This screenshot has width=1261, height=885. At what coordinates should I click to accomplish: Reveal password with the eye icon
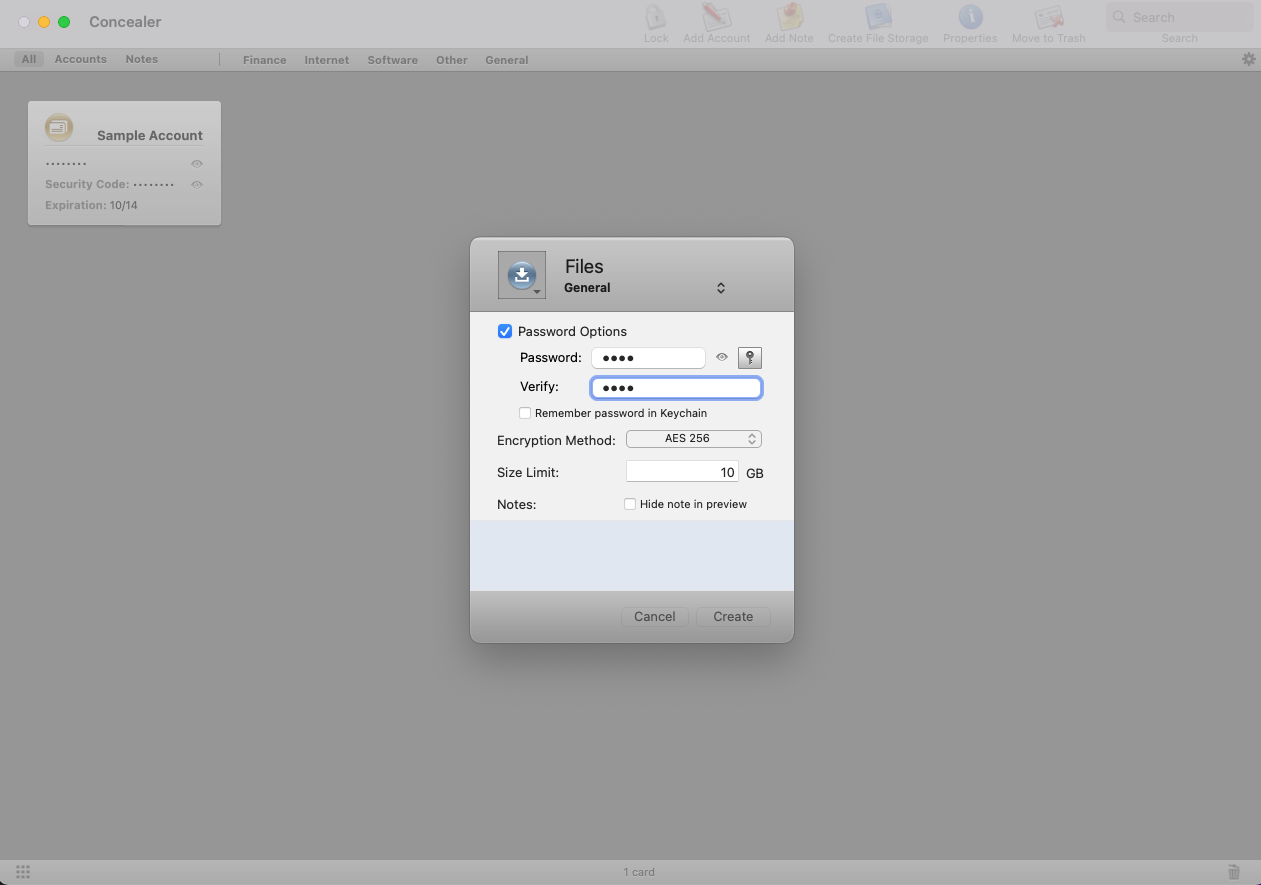click(x=722, y=357)
